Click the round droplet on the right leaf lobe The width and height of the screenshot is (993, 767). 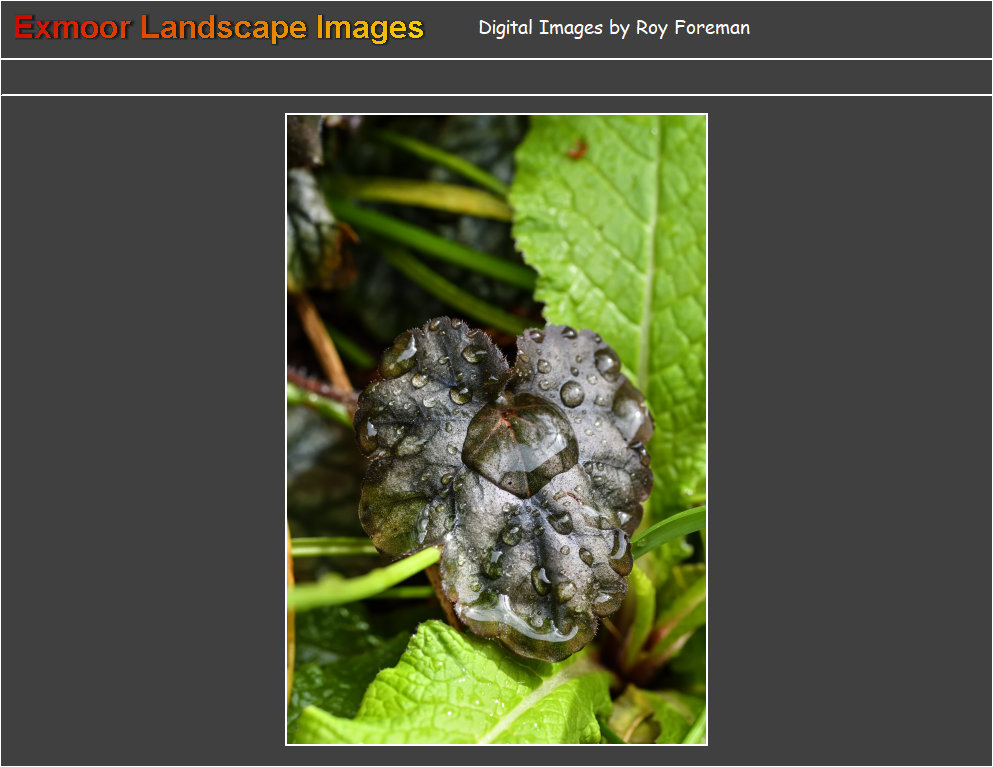click(x=571, y=393)
